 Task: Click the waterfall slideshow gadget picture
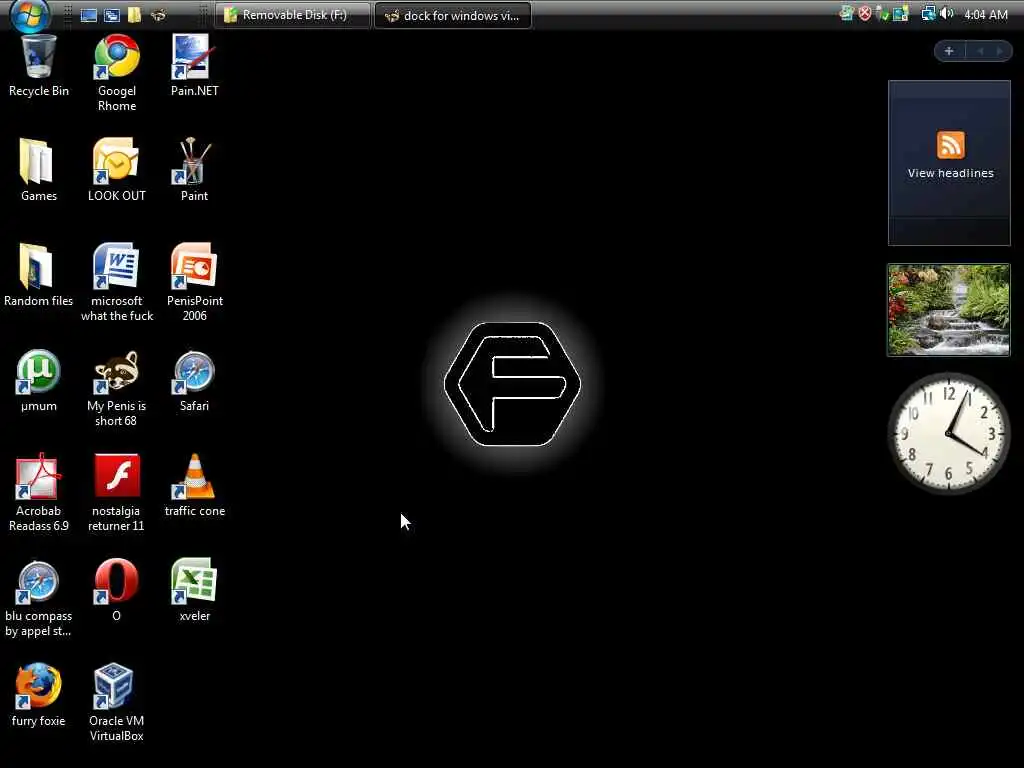coord(948,310)
